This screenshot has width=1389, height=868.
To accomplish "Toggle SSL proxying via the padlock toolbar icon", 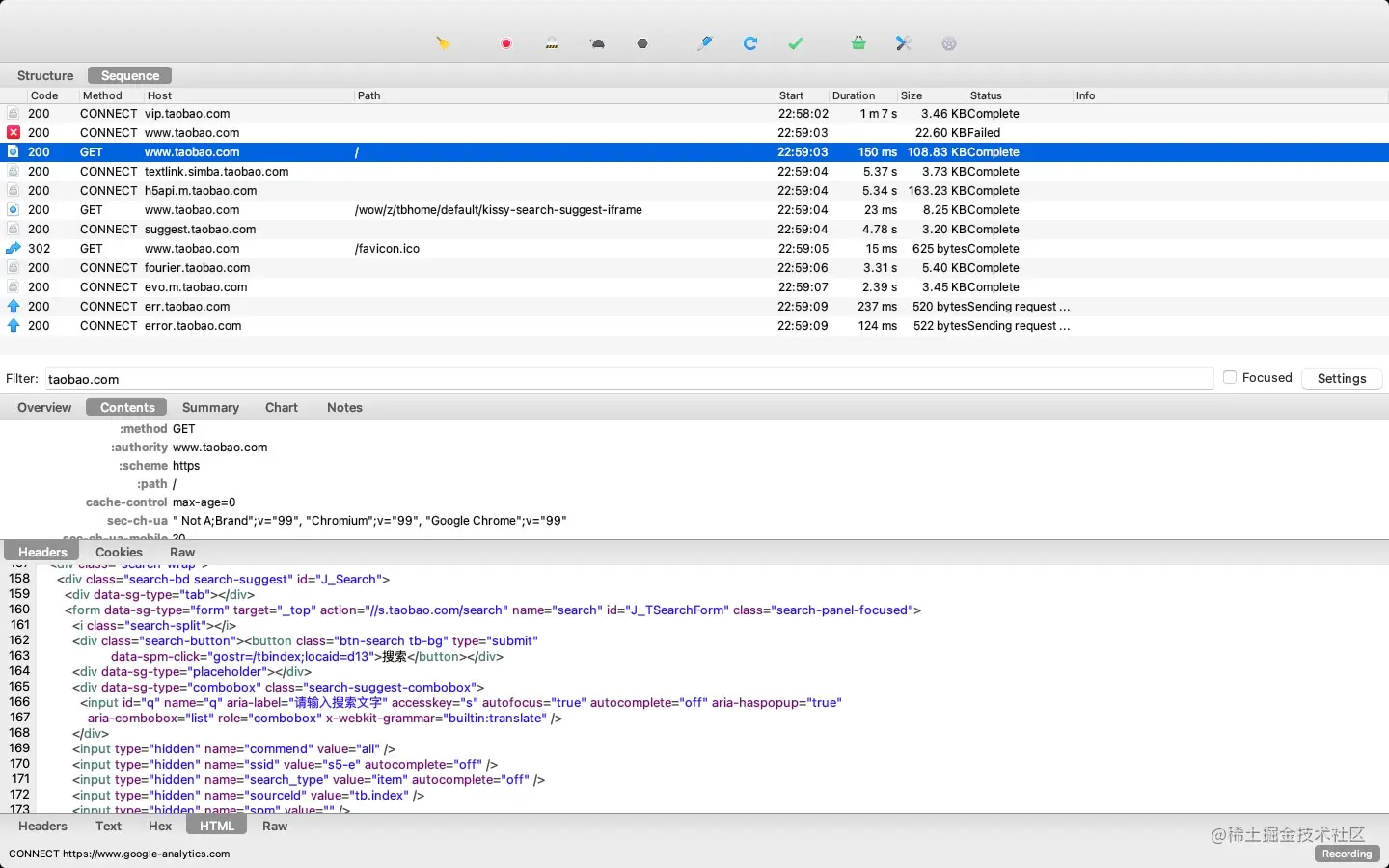I will pos(552,43).
